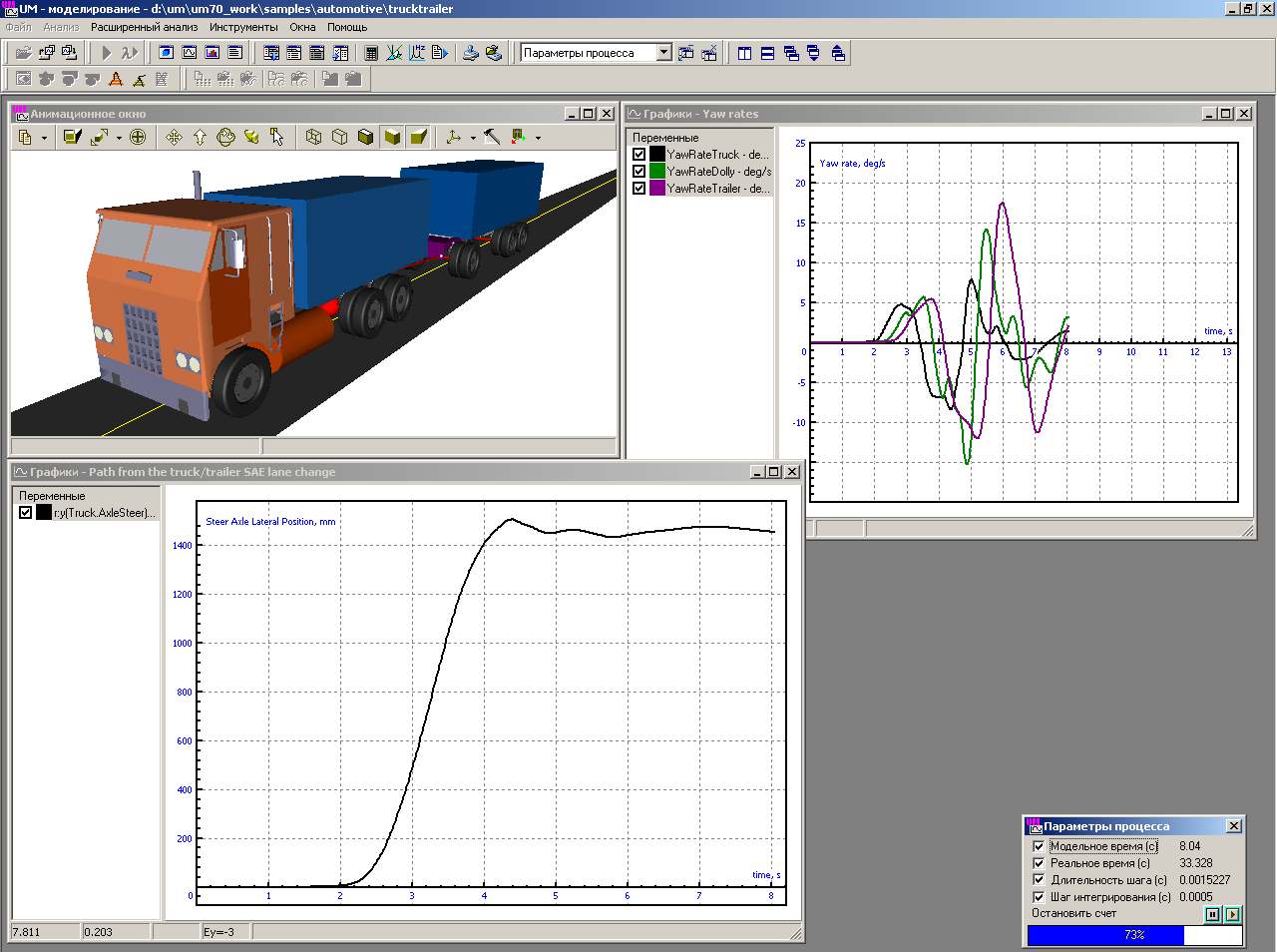The width and height of the screenshot is (1277, 952).
Task: Click the wireframe cube display icon
Action: tap(313, 137)
